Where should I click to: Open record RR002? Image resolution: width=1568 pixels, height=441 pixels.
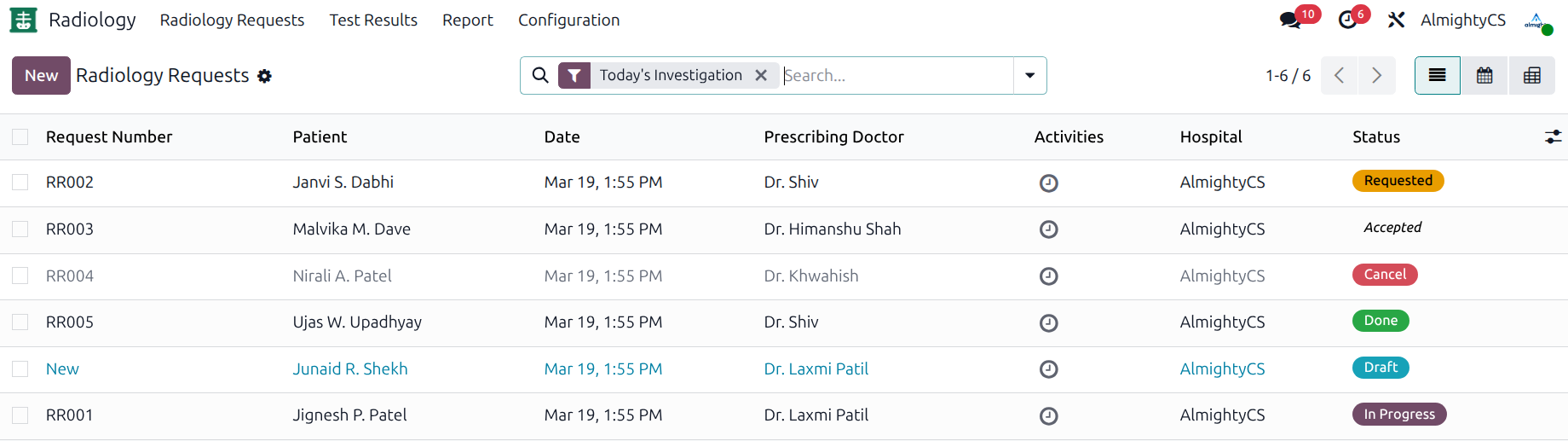click(70, 183)
